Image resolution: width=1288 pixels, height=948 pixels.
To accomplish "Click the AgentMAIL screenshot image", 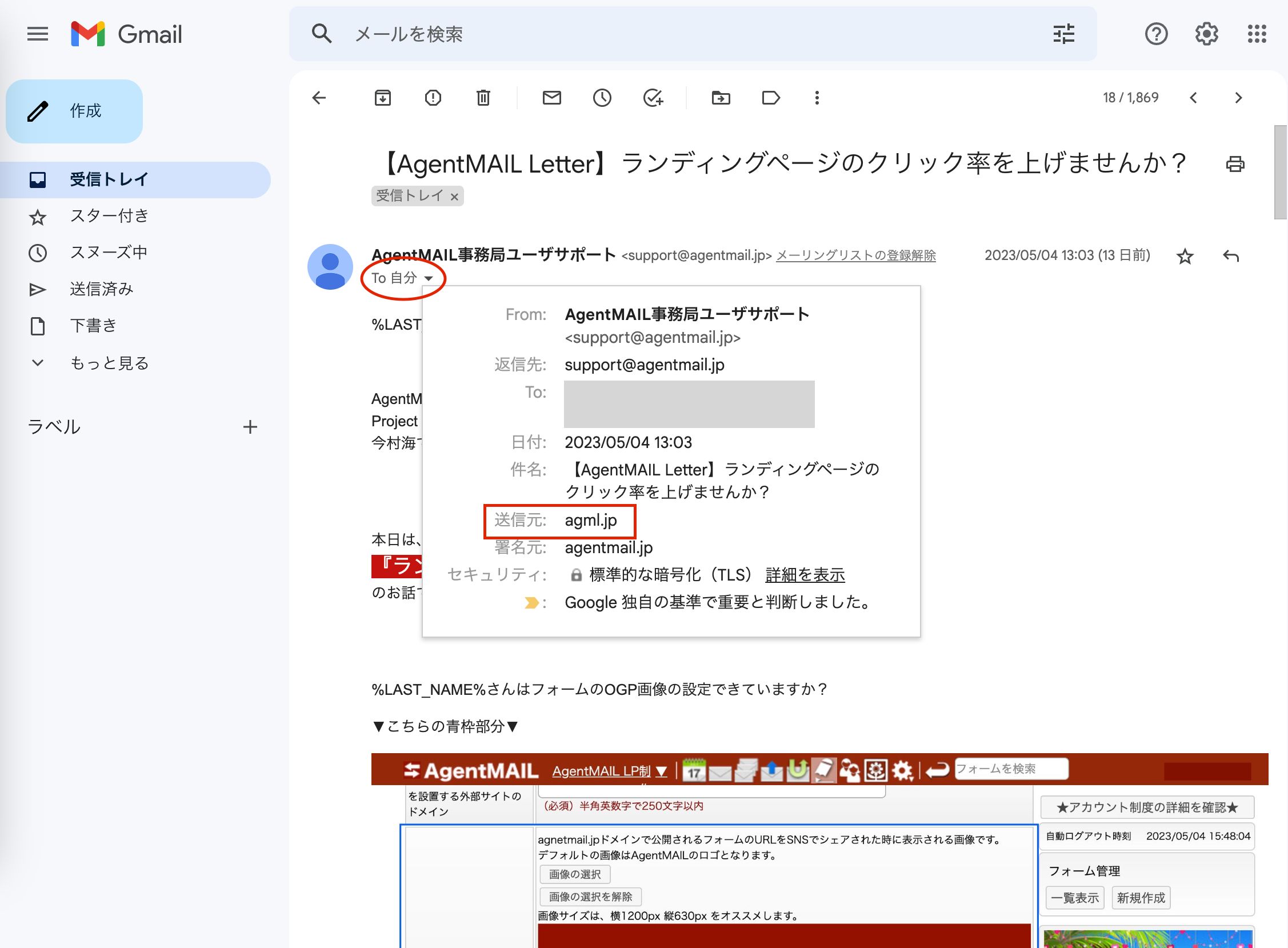I will click(819, 850).
